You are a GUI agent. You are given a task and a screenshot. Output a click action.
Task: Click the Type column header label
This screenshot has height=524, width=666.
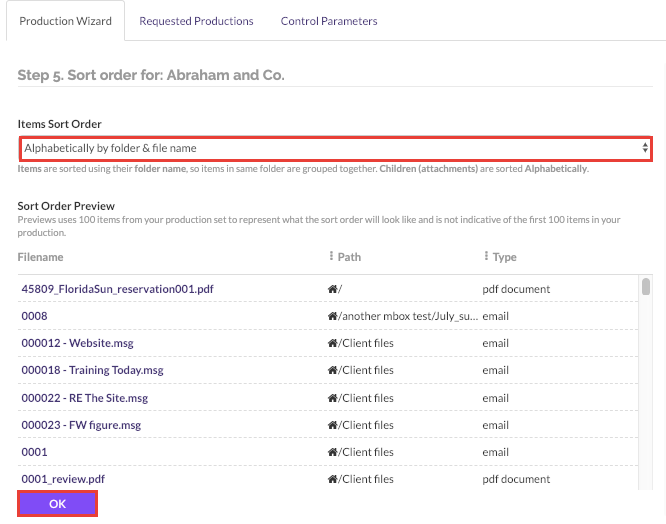pos(505,257)
